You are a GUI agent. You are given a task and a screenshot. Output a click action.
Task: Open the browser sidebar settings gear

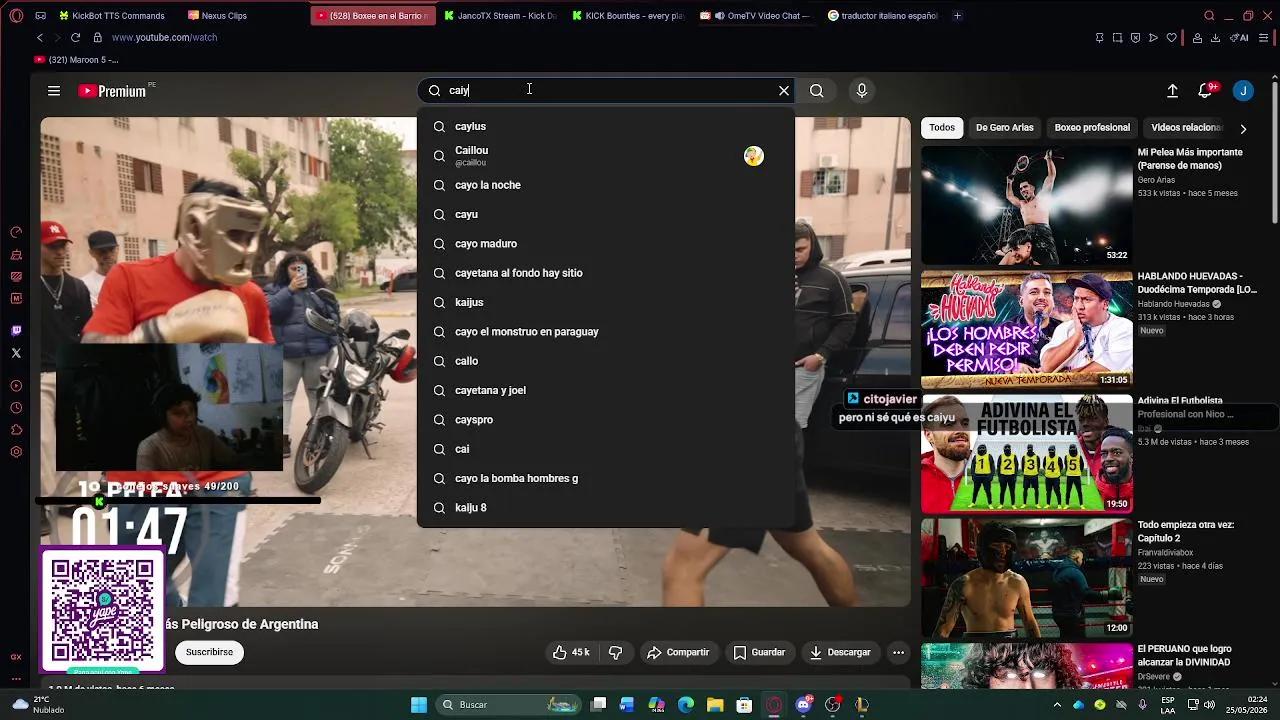pyautogui.click(x=16, y=452)
